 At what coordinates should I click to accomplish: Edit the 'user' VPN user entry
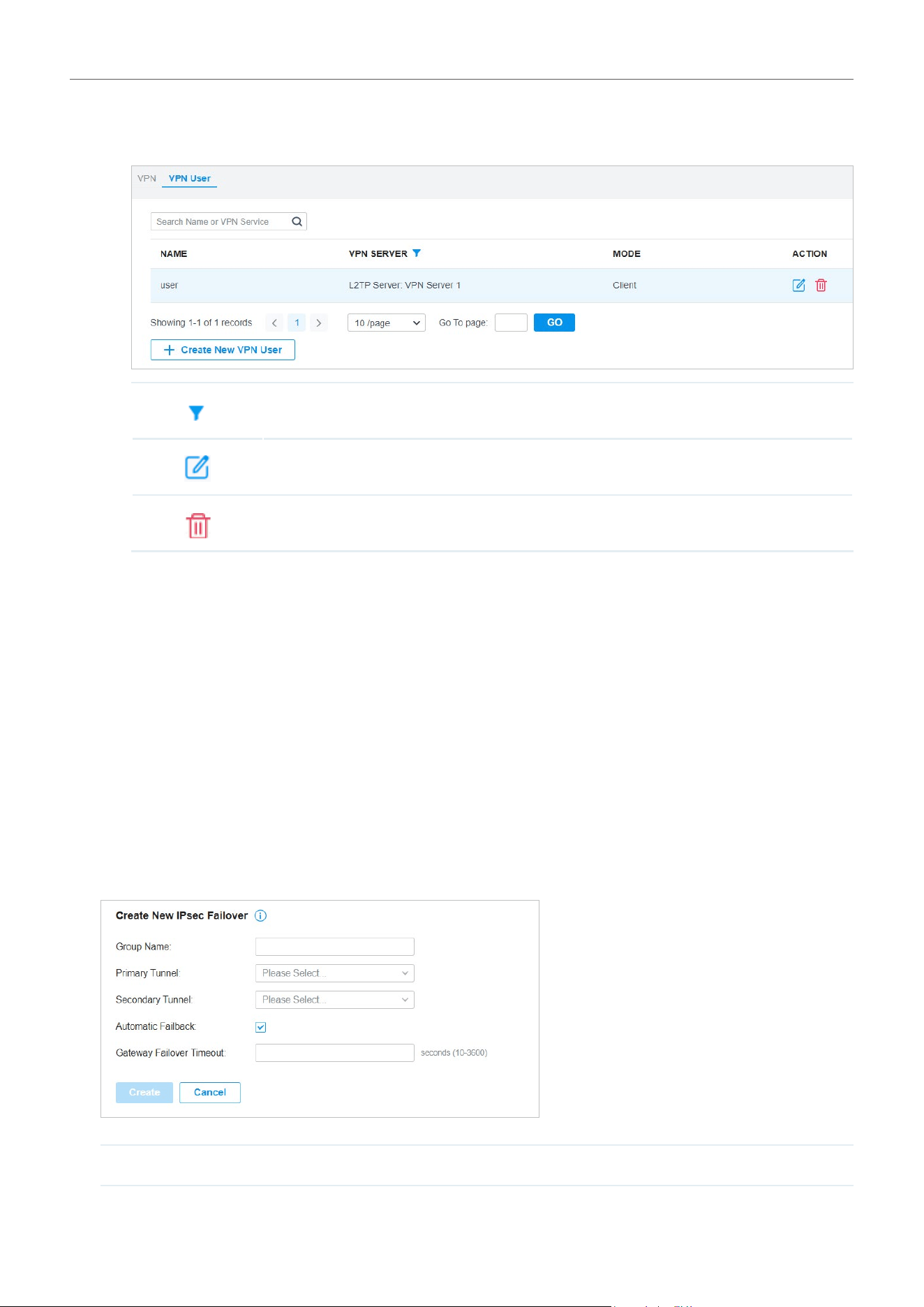click(799, 285)
